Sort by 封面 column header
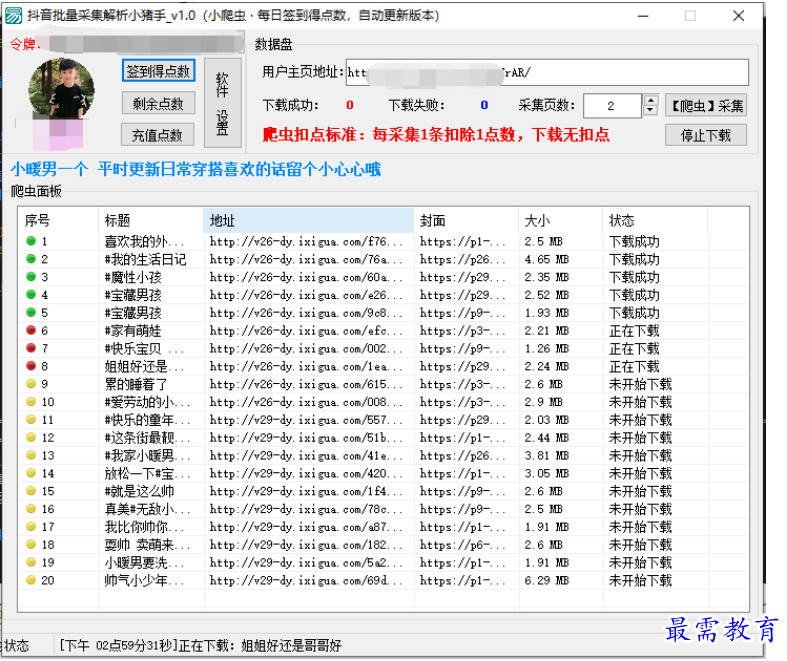787x661 pixels. [466, 220]
